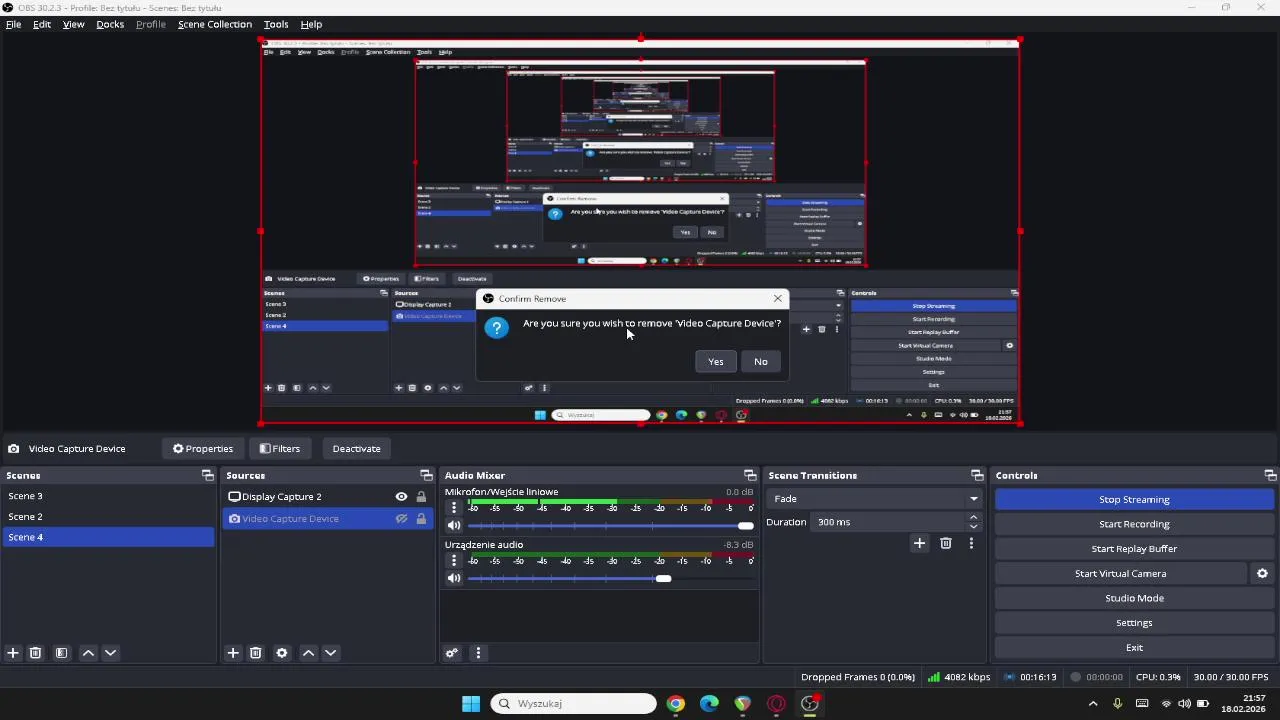Open the Scene Collection menu
The height and width of the screenshot is (720, 1280).
(215, 24)
